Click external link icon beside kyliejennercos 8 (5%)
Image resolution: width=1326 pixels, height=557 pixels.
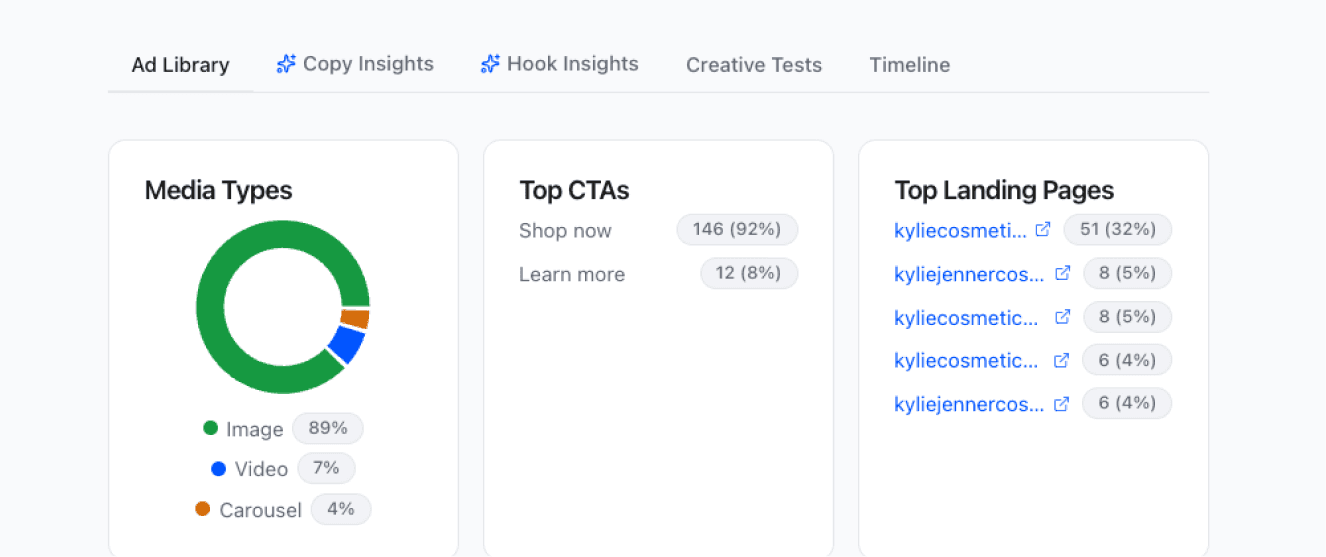coord(1062,273)
